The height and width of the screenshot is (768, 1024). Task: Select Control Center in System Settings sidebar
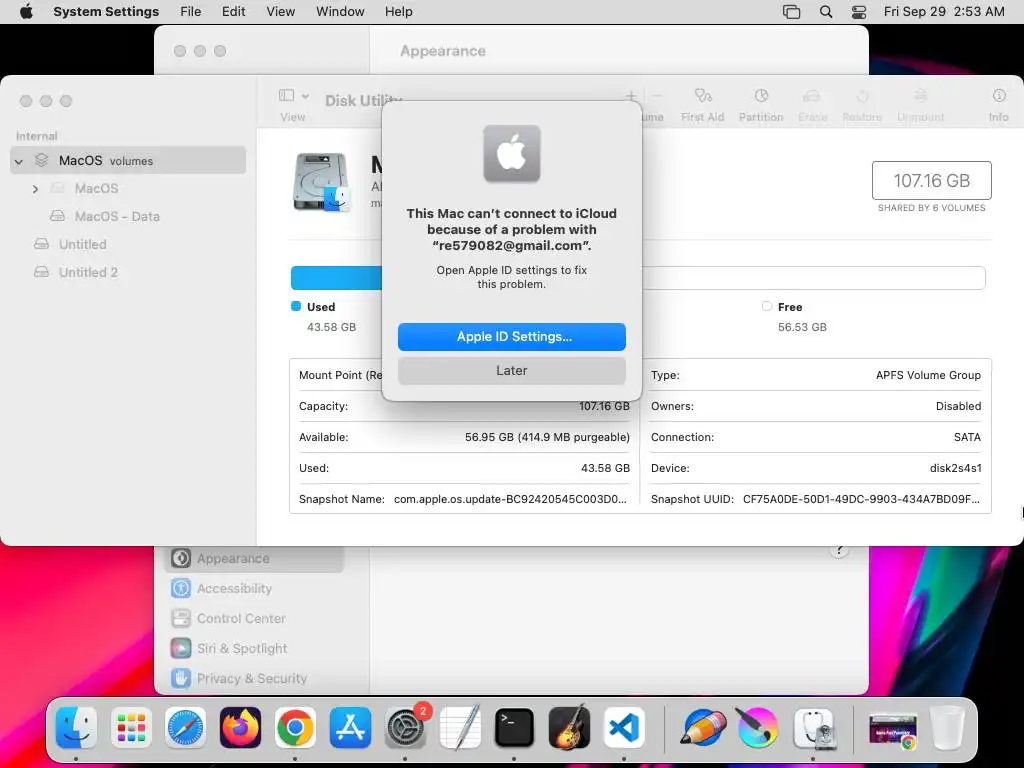253,618
